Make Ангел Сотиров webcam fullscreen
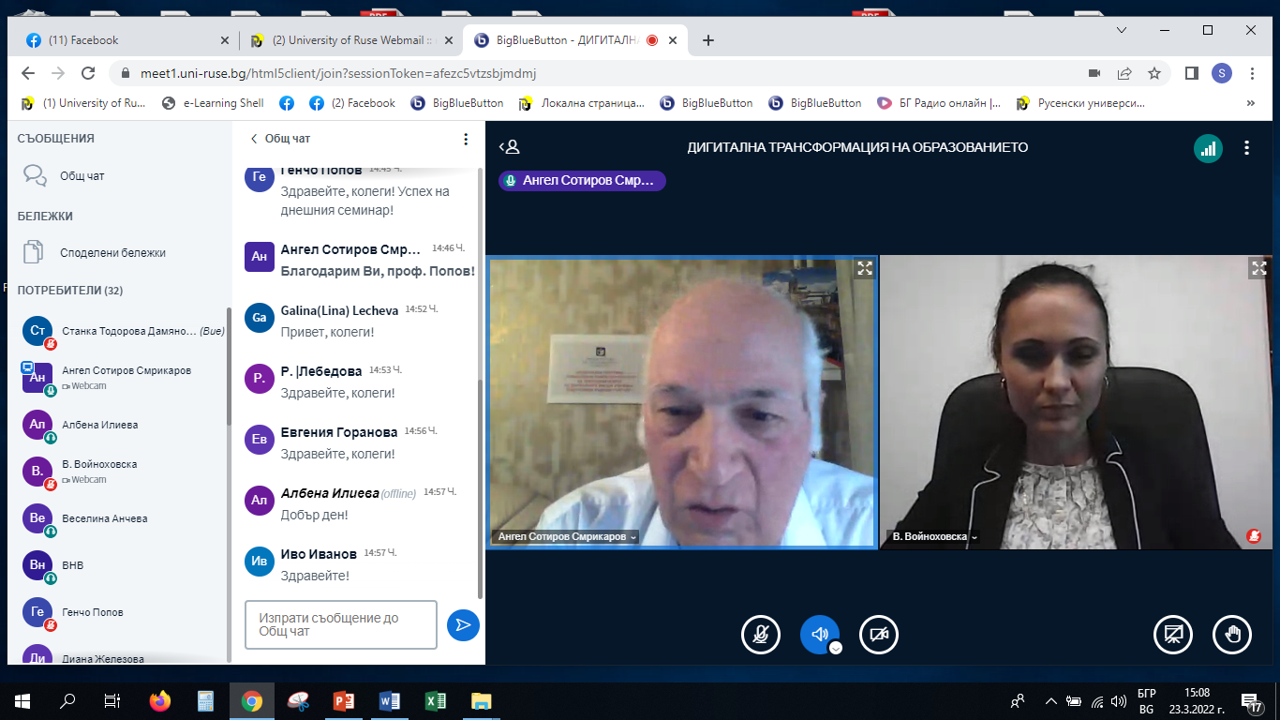This screenshot has width=1280, height=720. coord(864,268)
